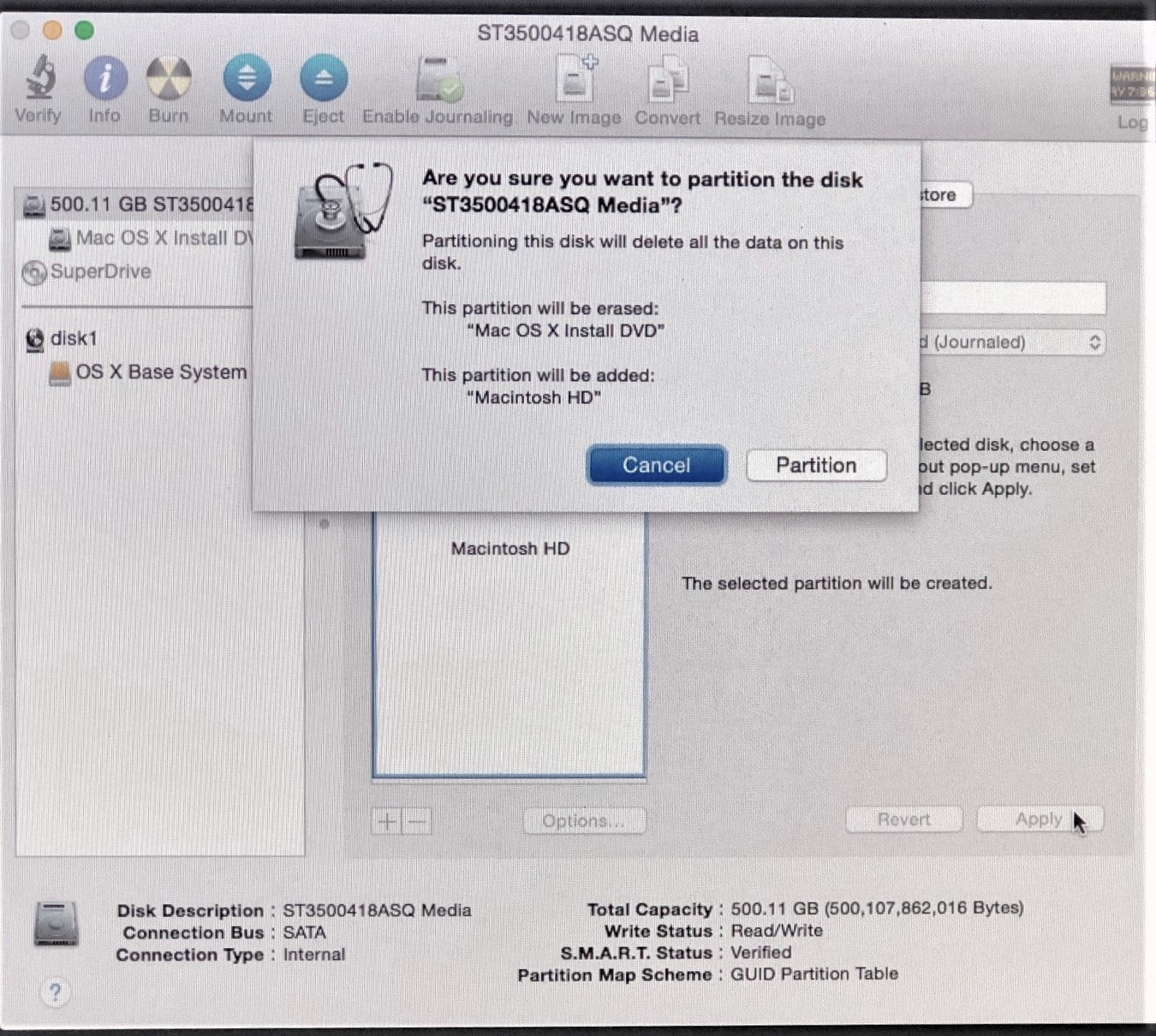This screenshot has width=1156, height=1036.
Task: Select disk1 in the sidebar
Action: pos(62,338)
